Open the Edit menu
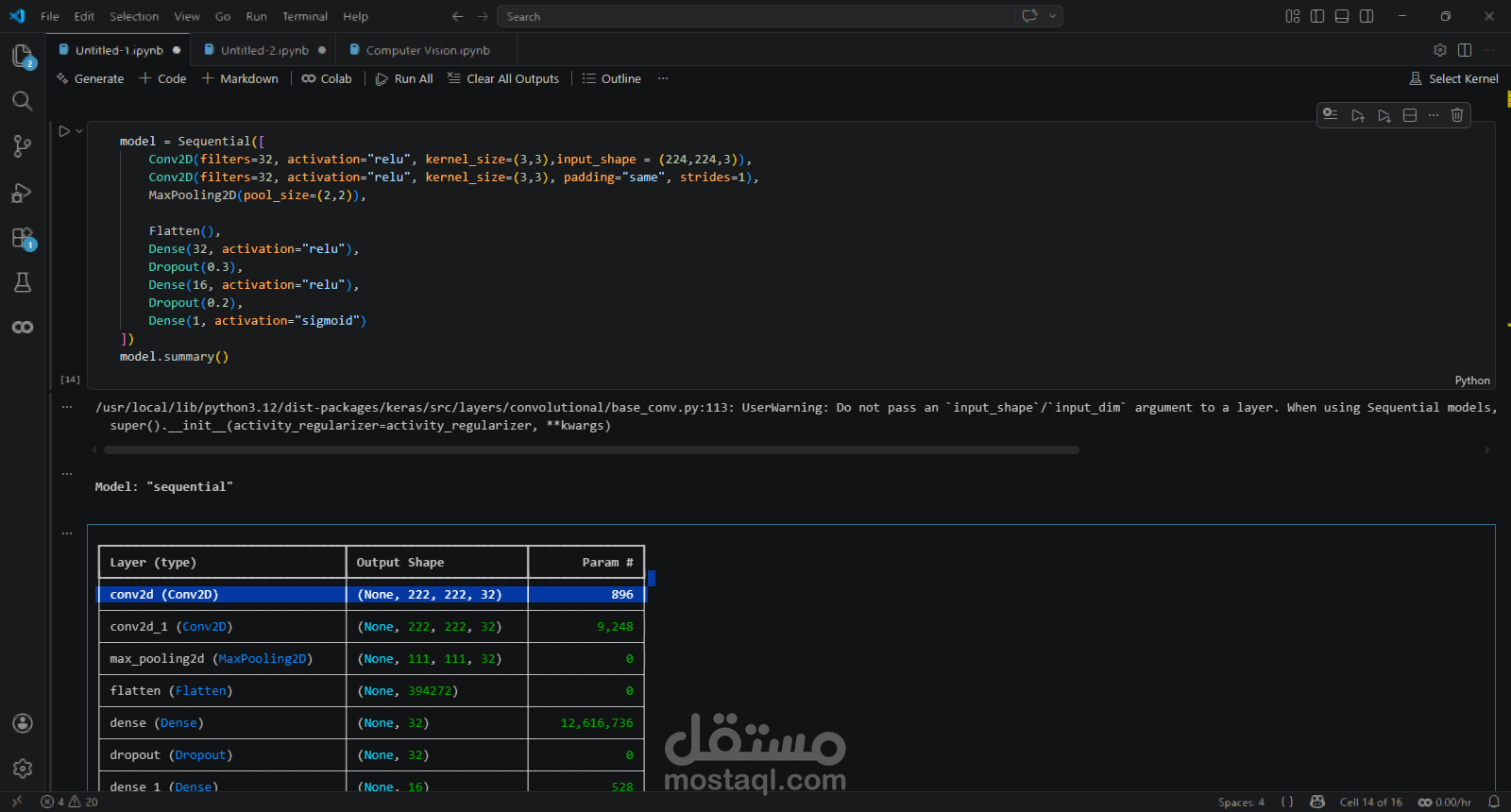The width and height of the screenshot is (1511, 812). pos(84,16)
